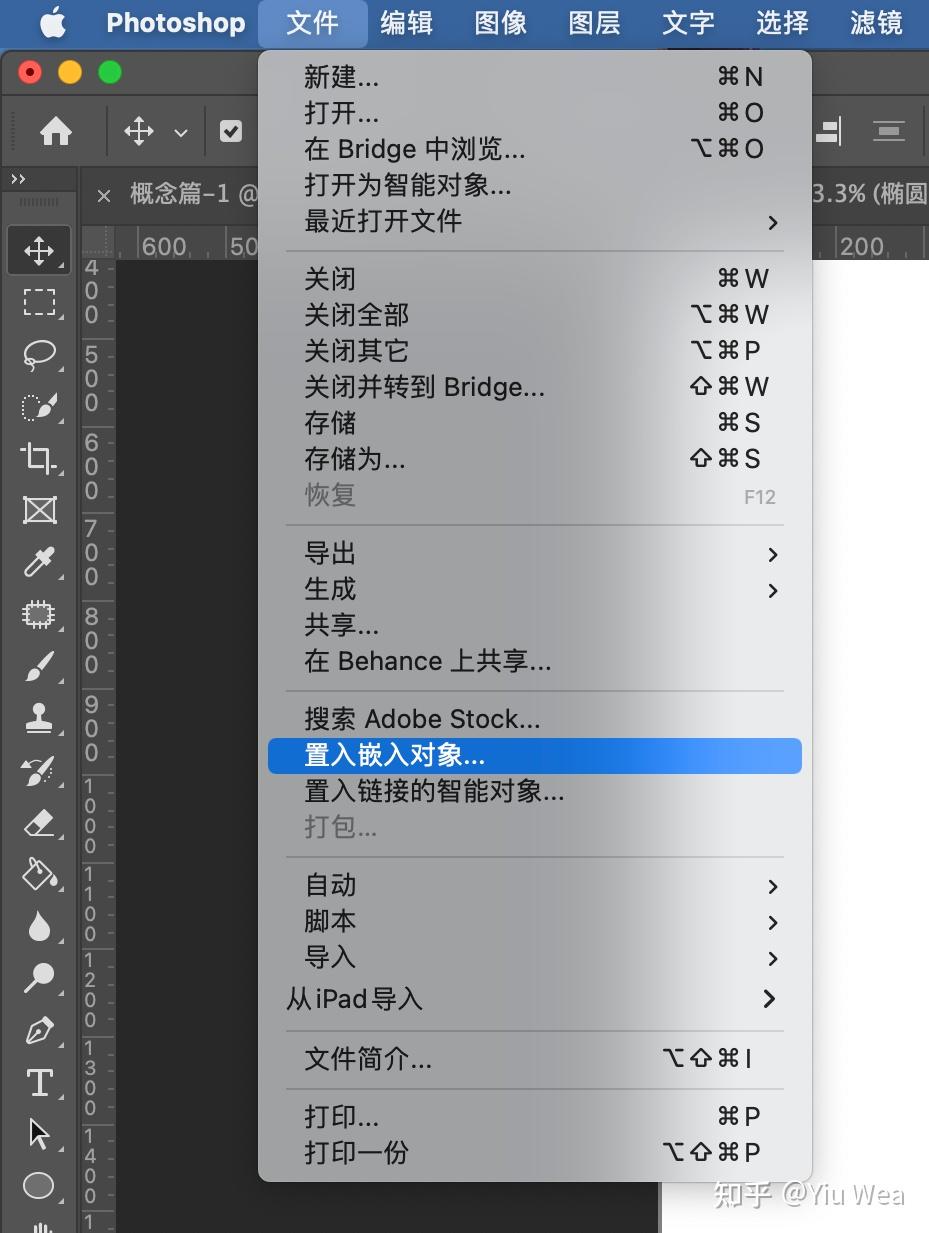Choose 在 Bridge 中浏览...
The height and width of the screenshot is (1233, 929).
pos(535,149)
